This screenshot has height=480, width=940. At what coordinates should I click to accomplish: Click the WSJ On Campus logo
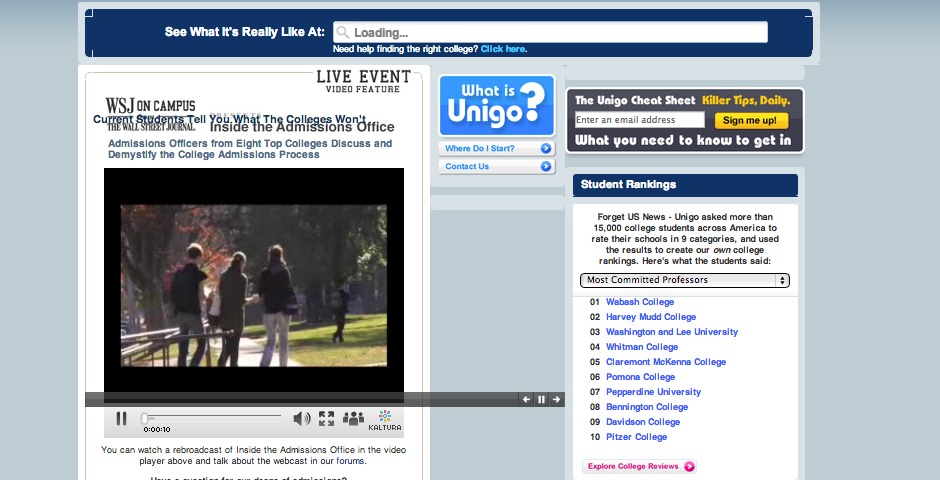(x=150, y=114)
